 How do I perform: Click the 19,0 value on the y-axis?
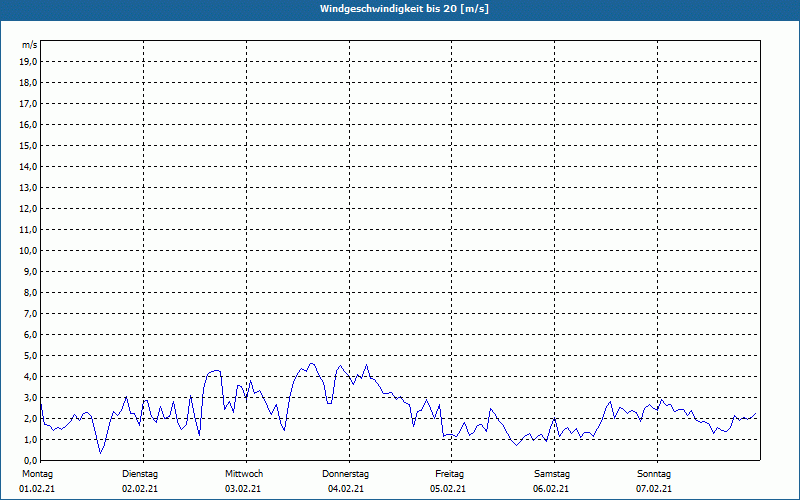(29, 61)
